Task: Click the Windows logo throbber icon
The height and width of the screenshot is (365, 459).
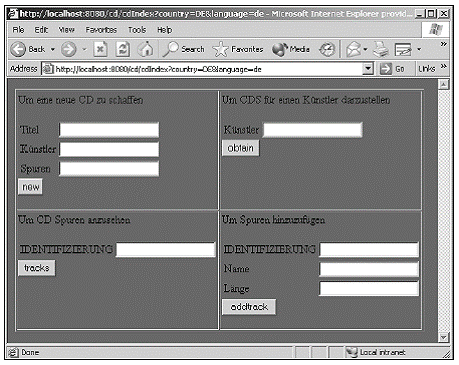Action: point(436,29)
